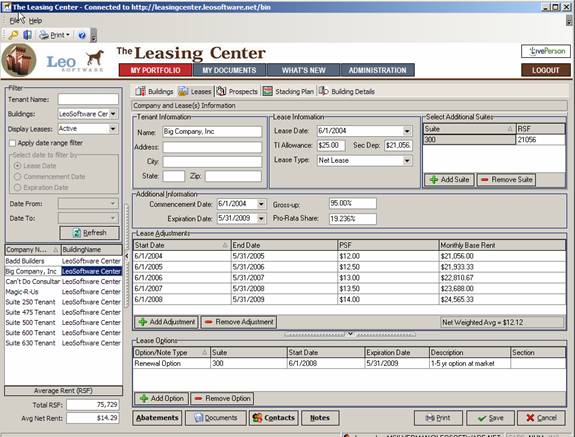Expand the Buildings filter dropdown

[113, 114]
